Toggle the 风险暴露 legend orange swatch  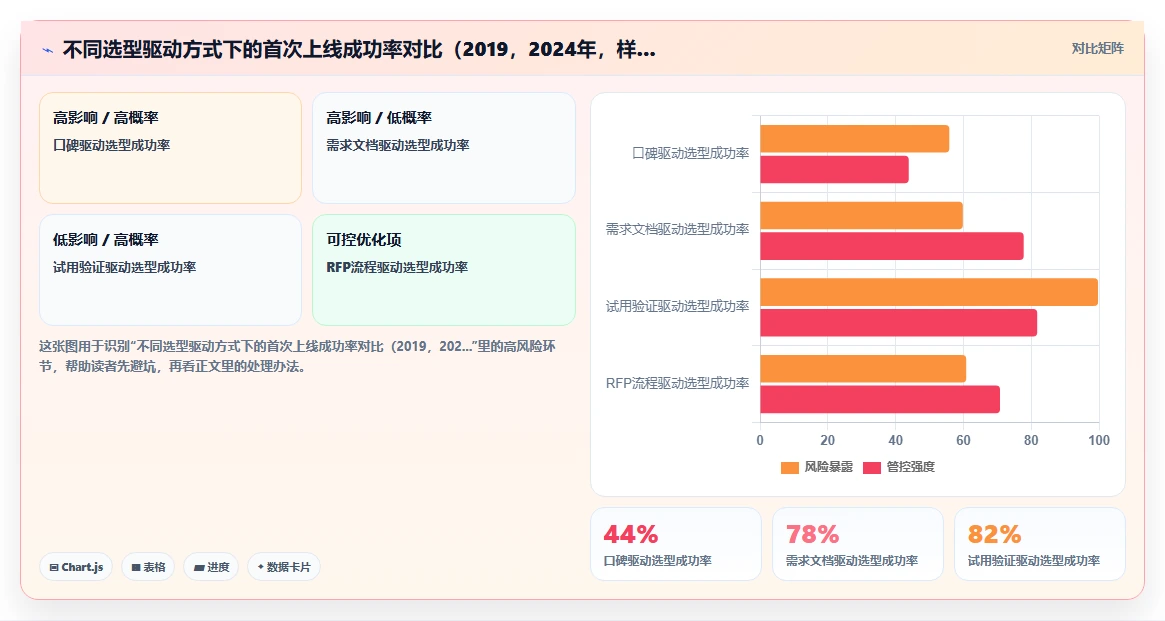790,467
